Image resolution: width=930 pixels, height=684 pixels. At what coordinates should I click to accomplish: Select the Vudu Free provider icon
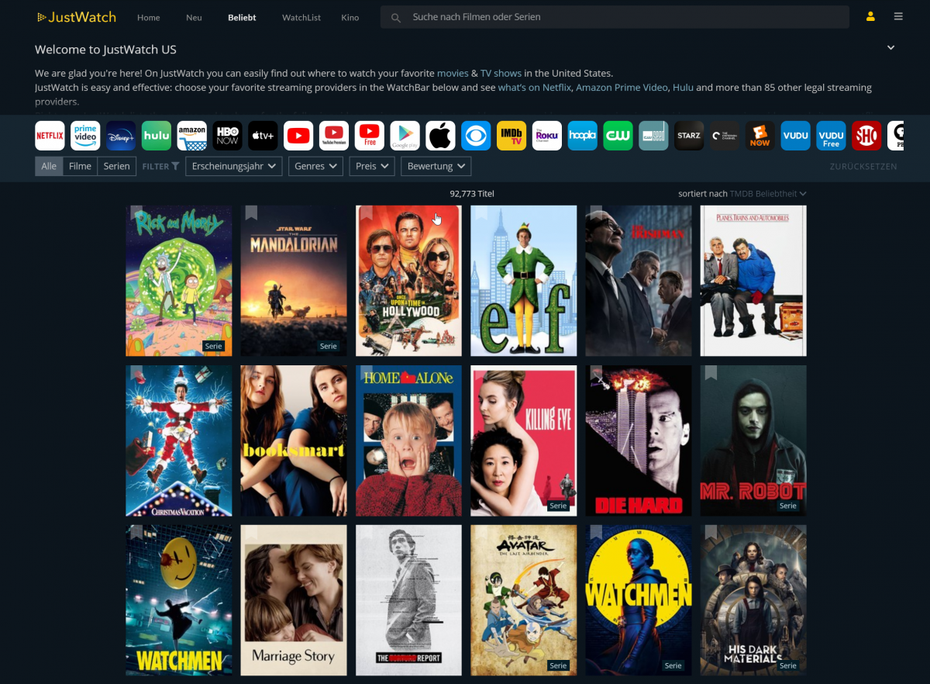pos(831,136)
